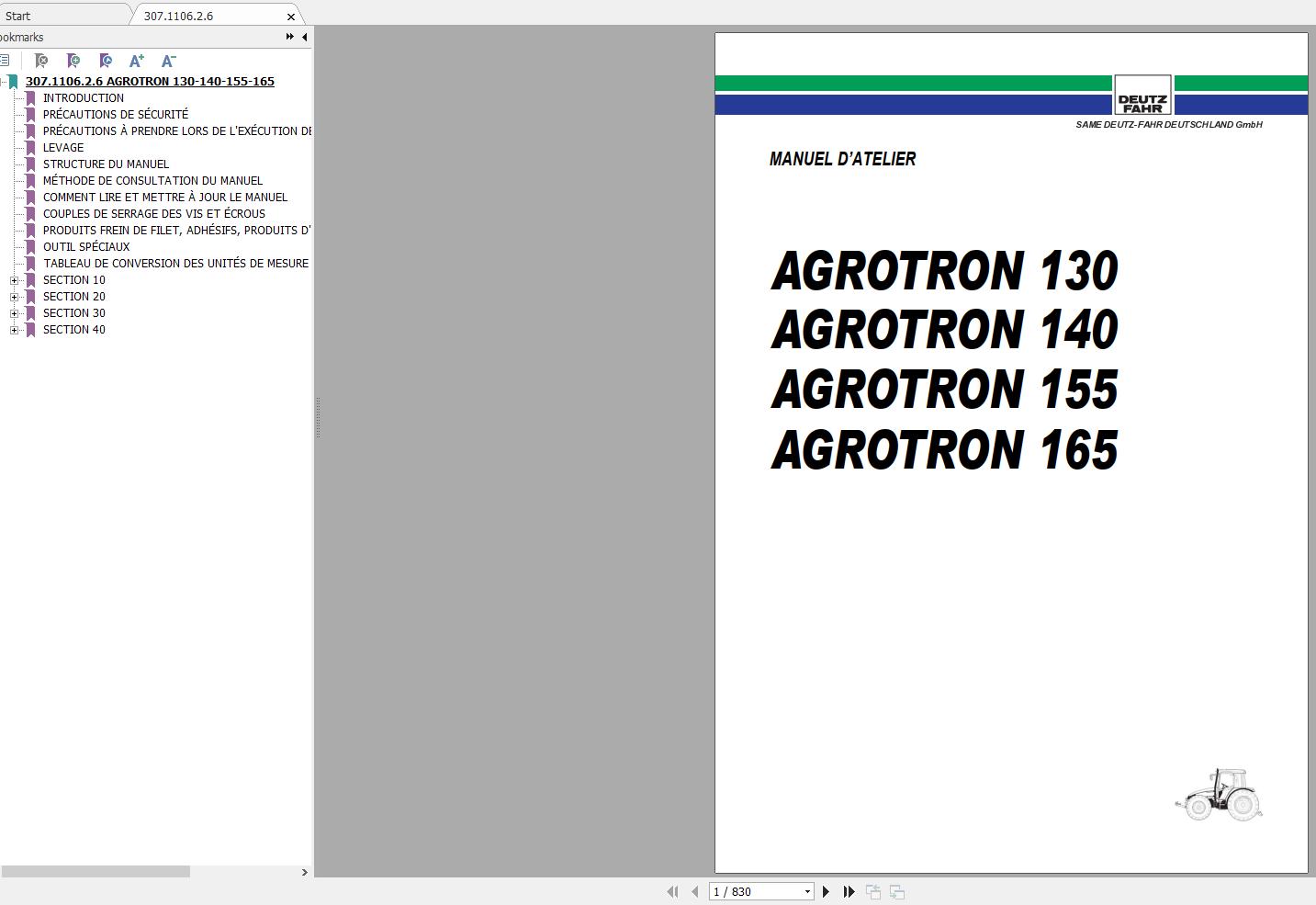Open the LEVAGE bookmark
1316x905 pixels.
(x=62, y=148)
